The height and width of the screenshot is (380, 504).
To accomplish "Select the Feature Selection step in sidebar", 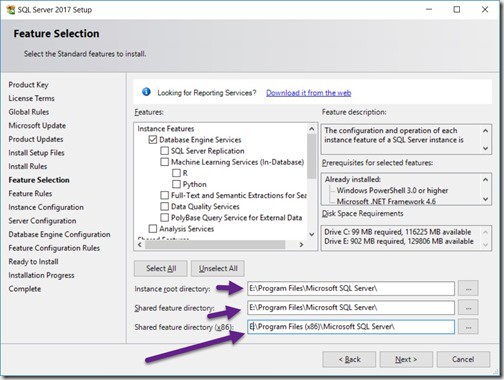I will (39, 180).
